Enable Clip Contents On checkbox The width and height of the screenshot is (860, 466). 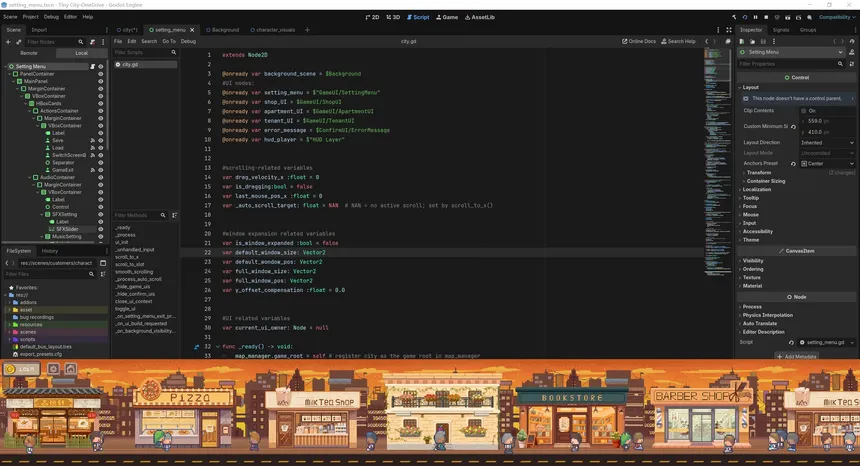click(x=804, y=111)
